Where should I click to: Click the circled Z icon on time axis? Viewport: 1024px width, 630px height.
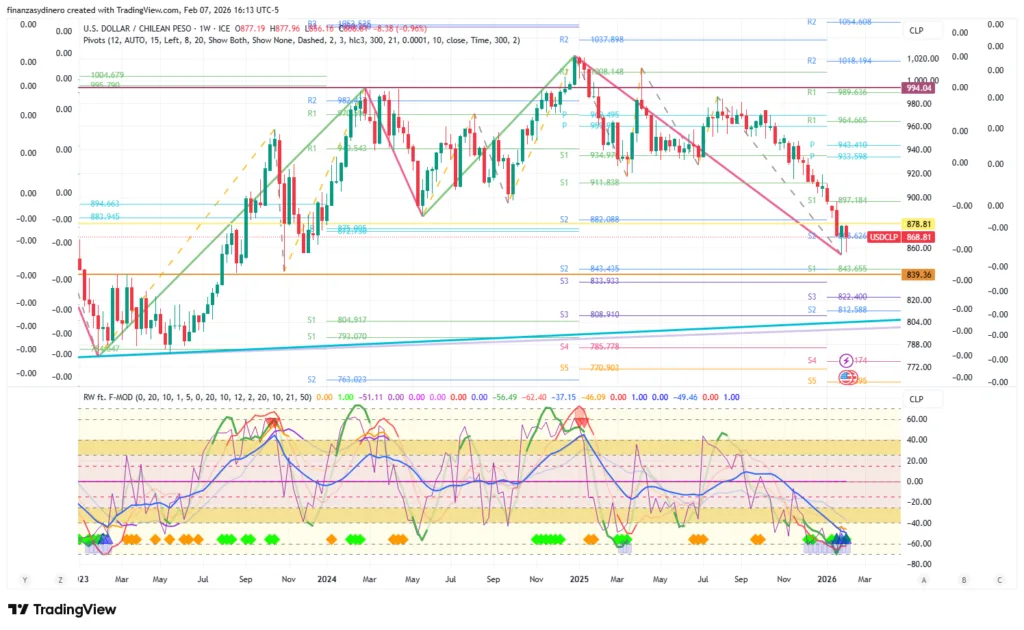60,579
